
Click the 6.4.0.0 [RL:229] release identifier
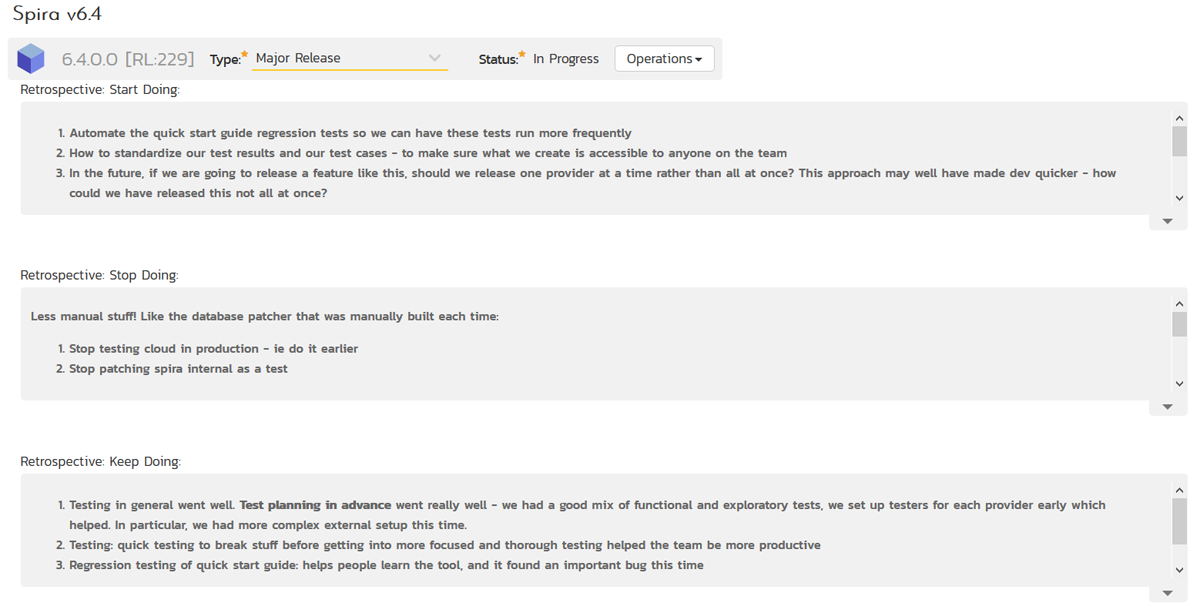(128, 59)
